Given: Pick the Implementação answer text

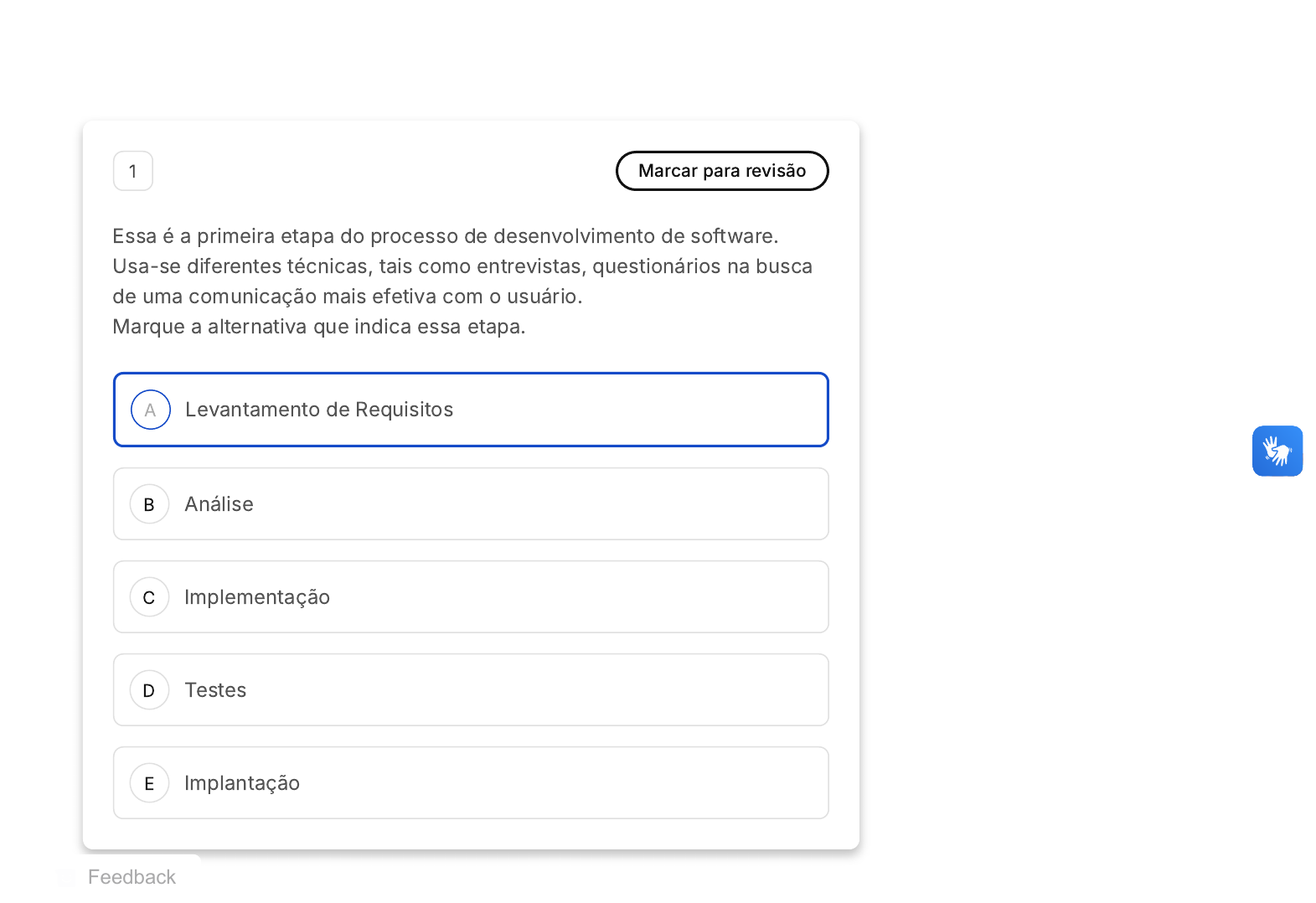Looking at the screenshot, I should pos(257,597).
